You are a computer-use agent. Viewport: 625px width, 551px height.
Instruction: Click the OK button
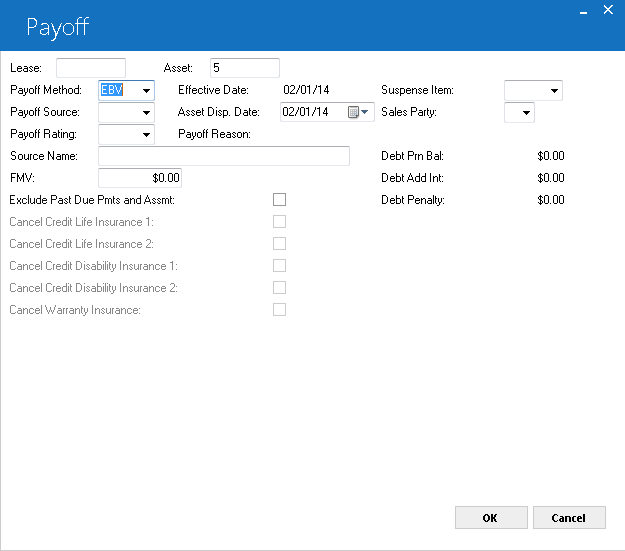491,518
